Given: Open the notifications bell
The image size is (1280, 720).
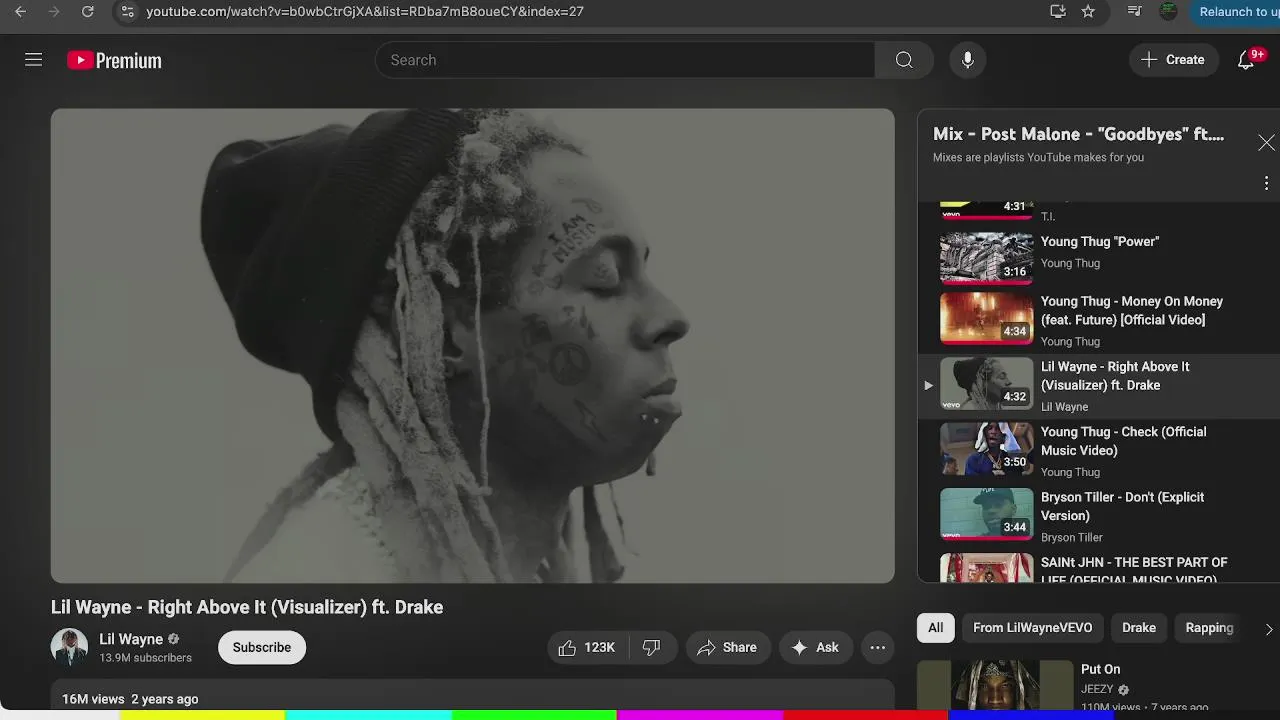Looking at the screenshot, I should [x=1246, y=60].
